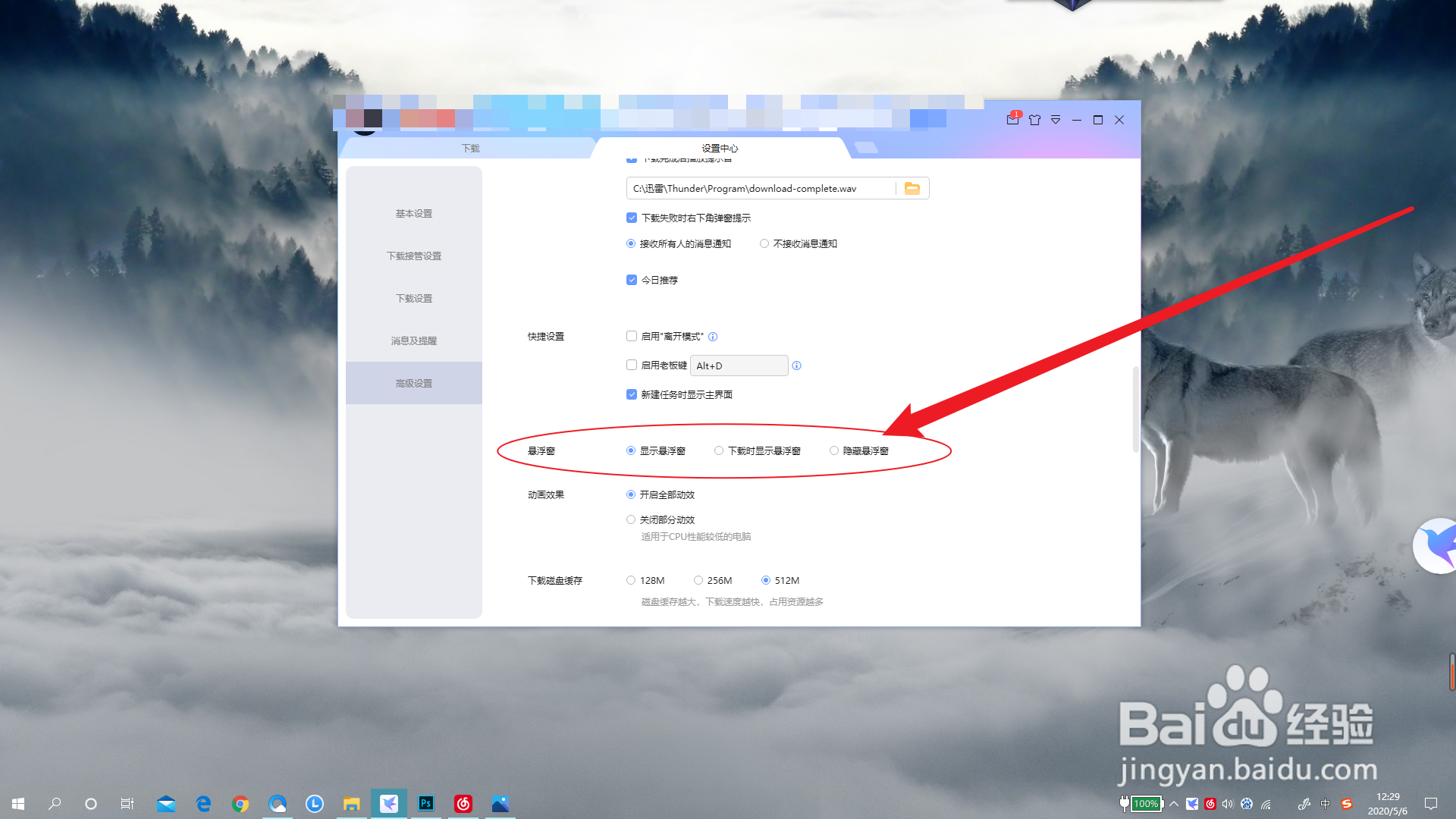Click the settings page vertical scrollbar
1456x819 pixels.
(x=1135, y=409)
